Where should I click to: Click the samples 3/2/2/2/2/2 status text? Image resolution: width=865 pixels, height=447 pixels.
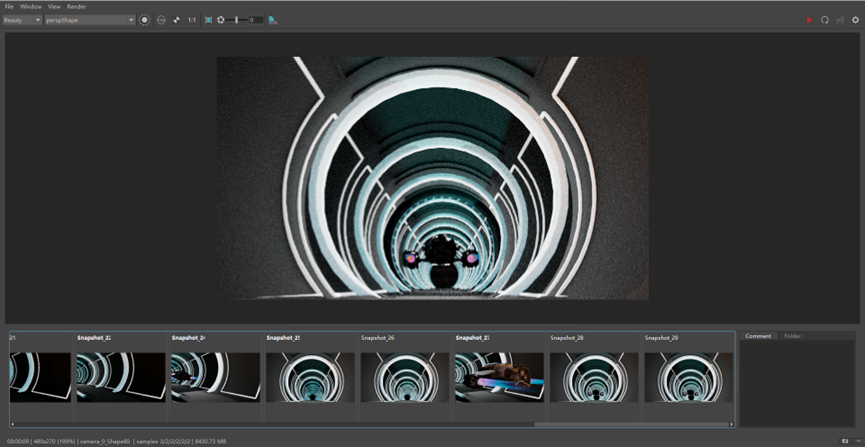[163, 441]
